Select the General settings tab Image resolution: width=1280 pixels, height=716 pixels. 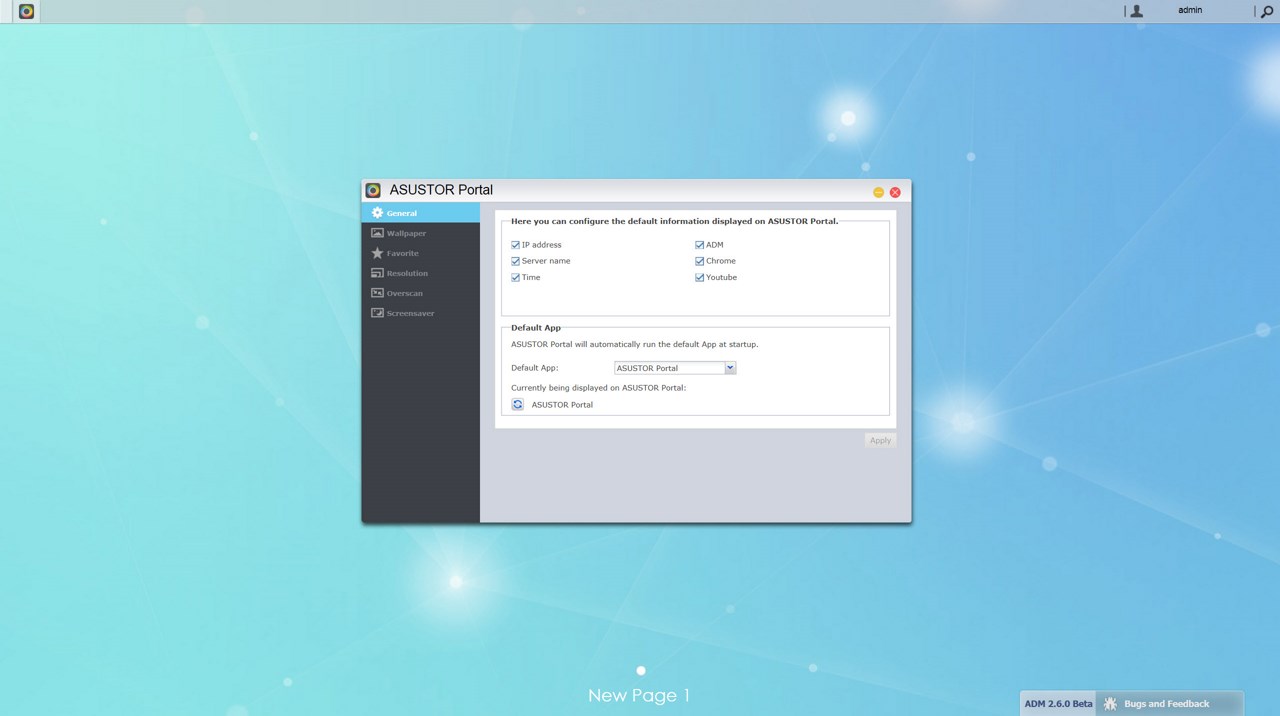[421, 213]
